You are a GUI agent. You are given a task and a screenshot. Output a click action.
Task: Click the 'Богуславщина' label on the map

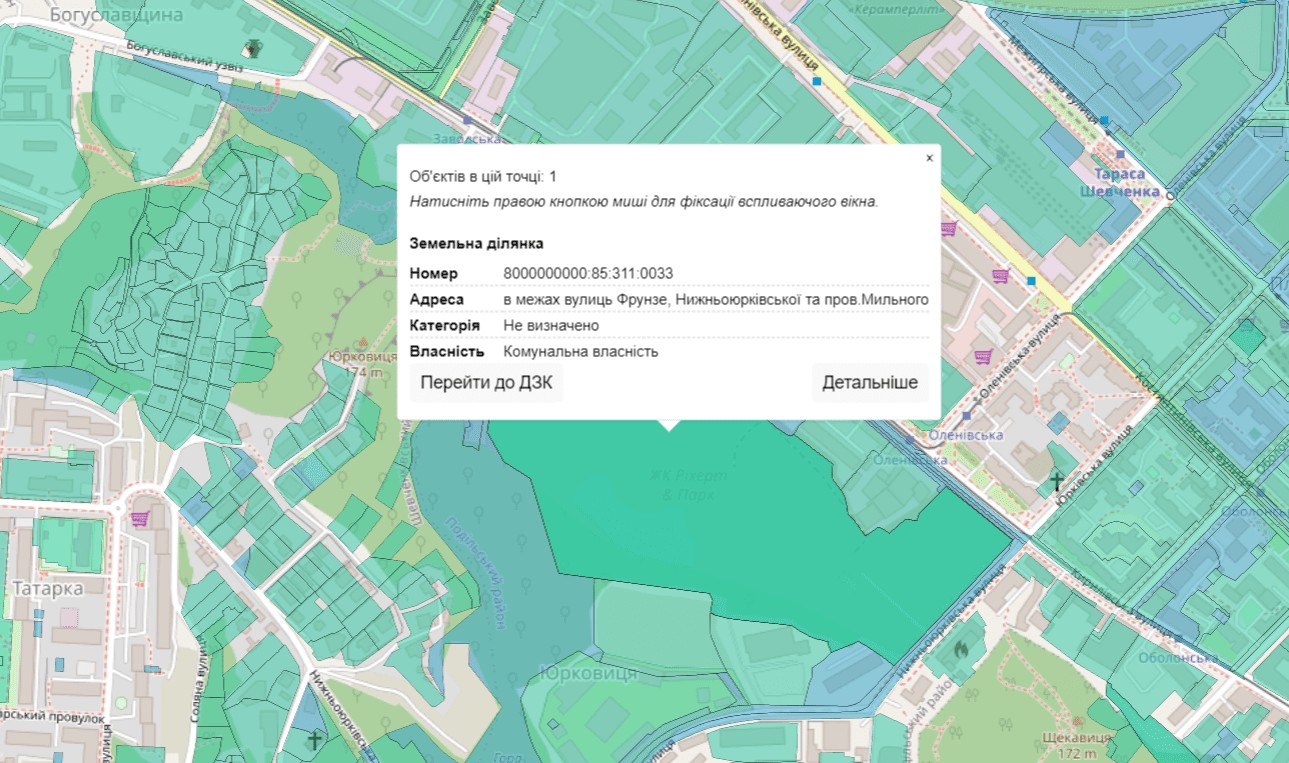click(x=117, y=15)
